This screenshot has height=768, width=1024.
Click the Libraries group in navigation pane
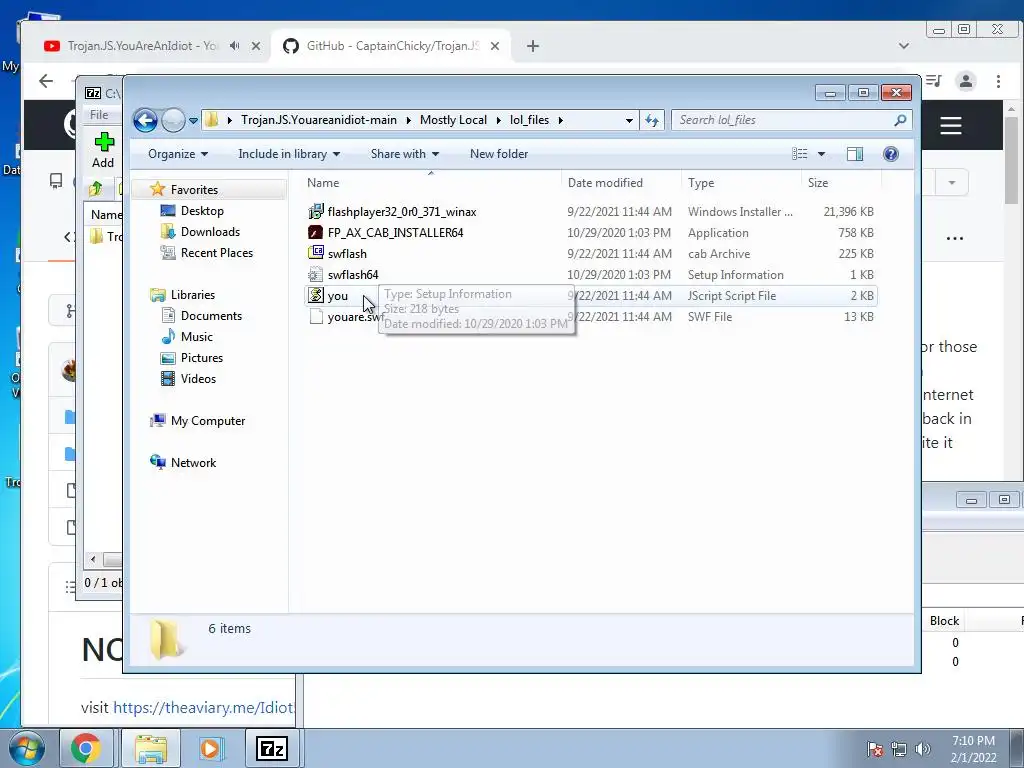(193, 295)
